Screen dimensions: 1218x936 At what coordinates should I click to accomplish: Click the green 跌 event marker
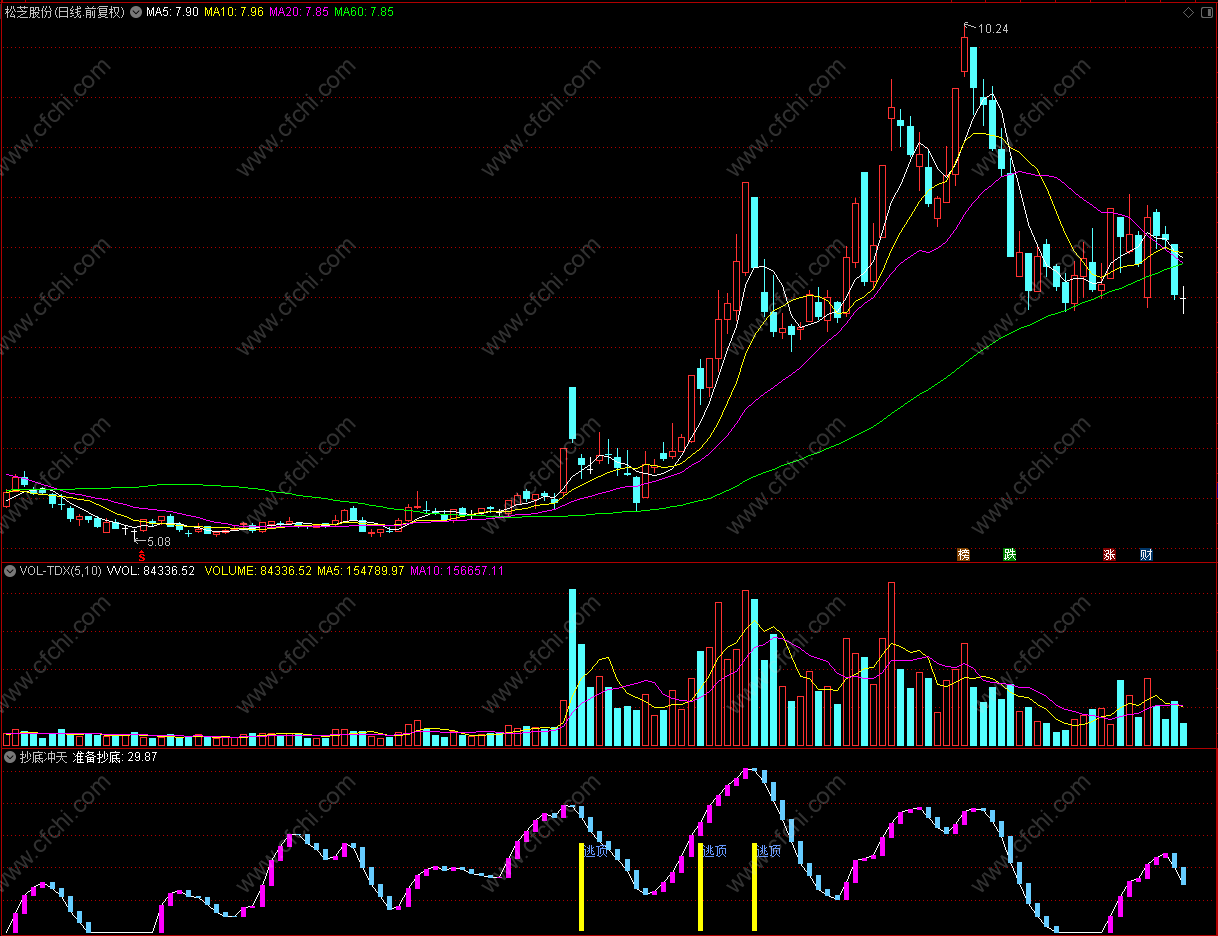[1010, 554]
